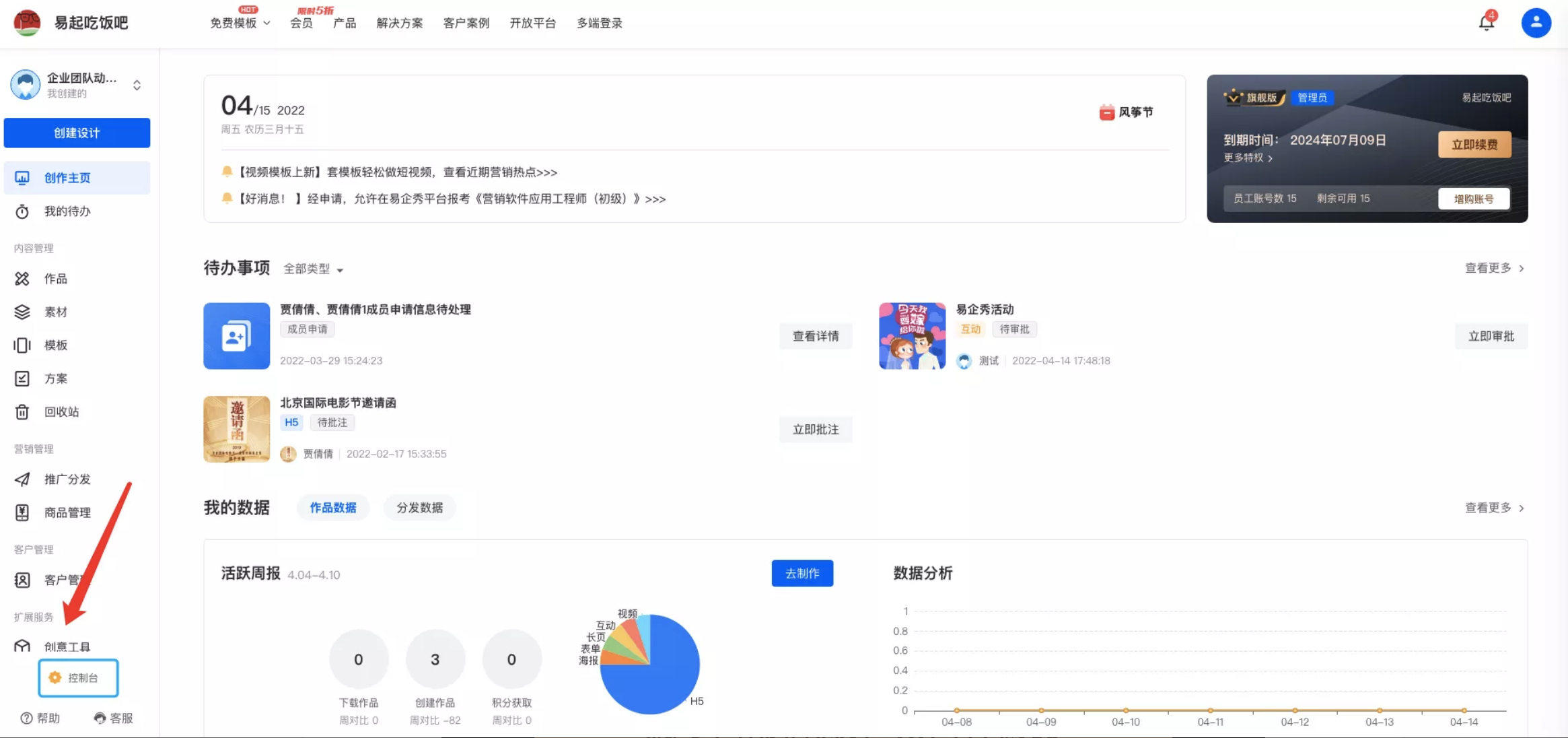Click 立即批注 for the film festival invitation
1568x738 pixels.
click(816, 430)
